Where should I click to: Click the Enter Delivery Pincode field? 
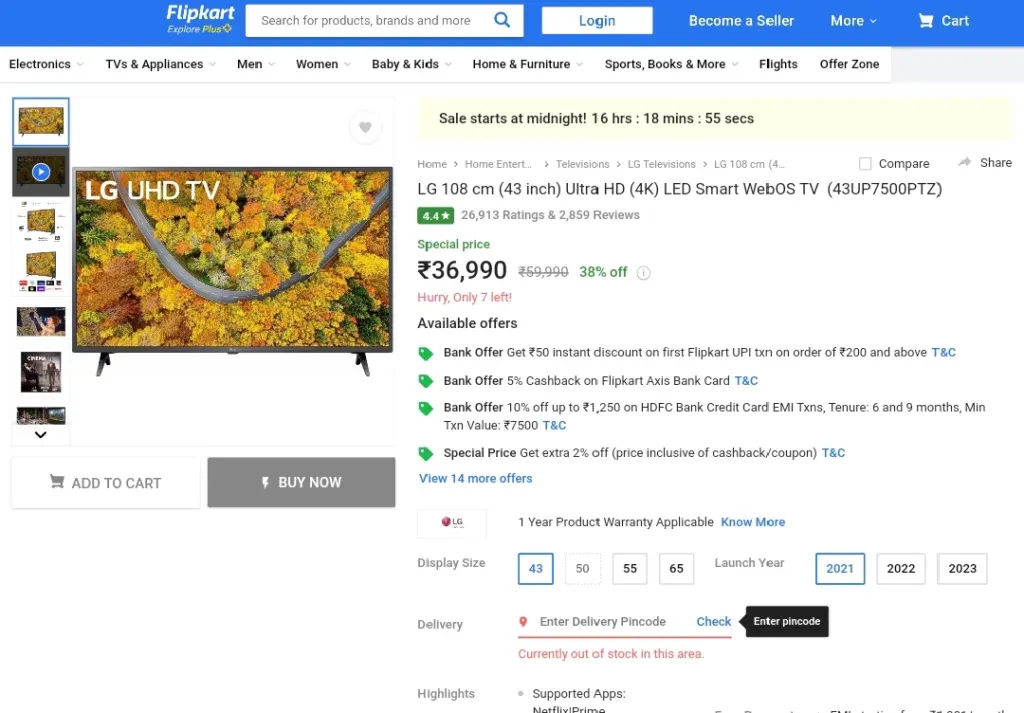coord(603,622)
